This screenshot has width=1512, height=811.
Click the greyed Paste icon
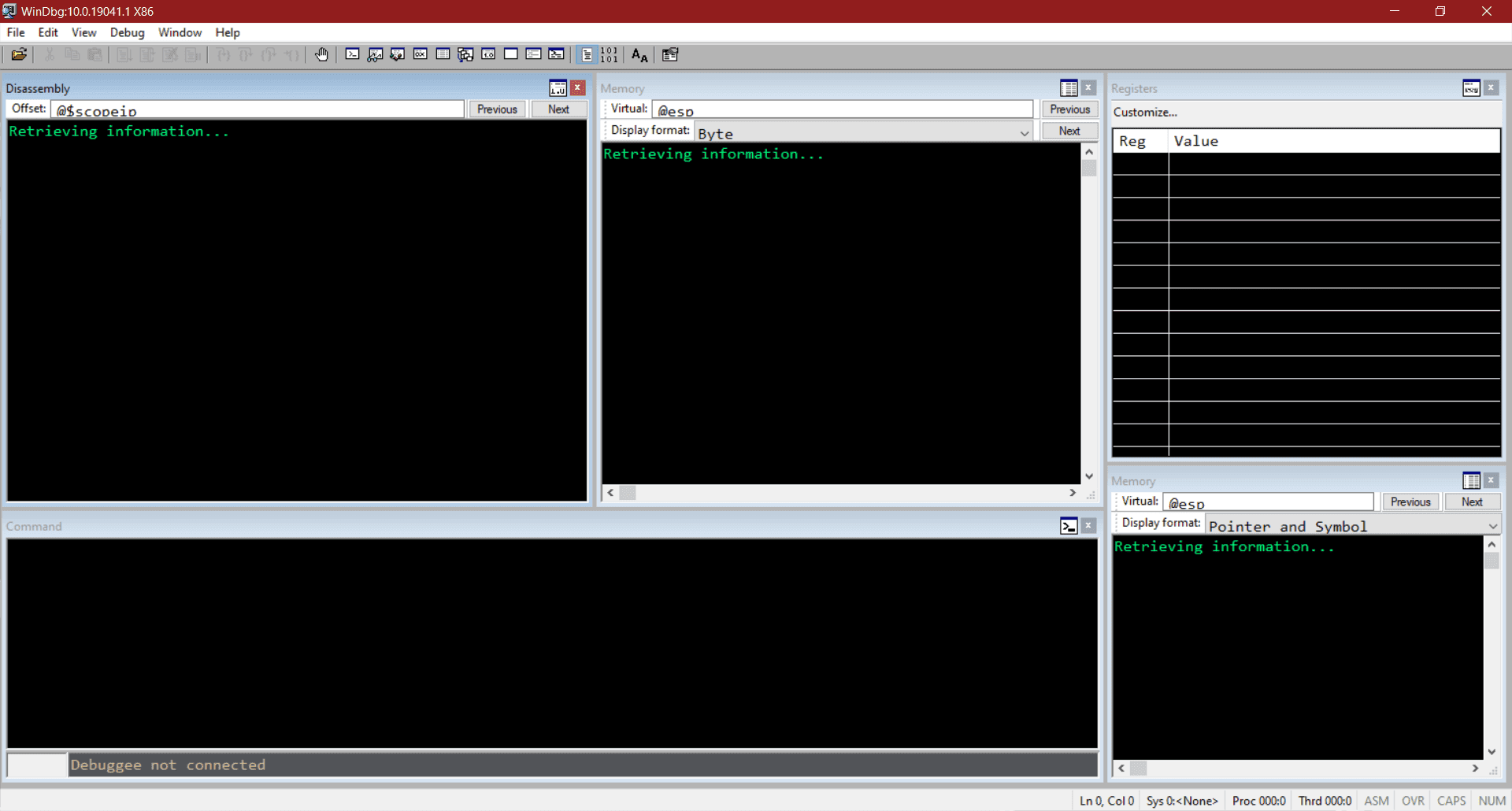[x=94, y=54]
